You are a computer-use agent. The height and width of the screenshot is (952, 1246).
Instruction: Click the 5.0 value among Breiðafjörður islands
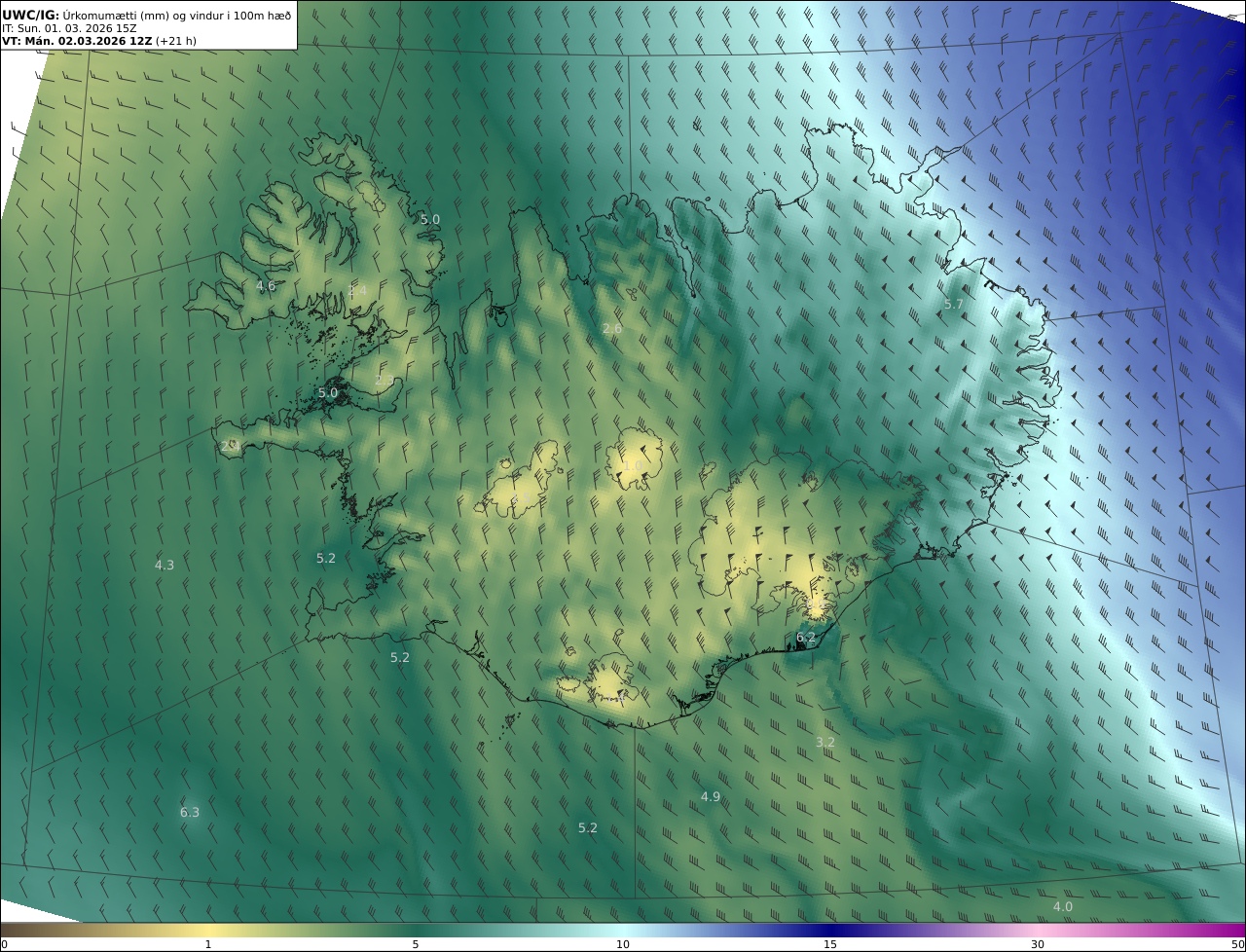point(328,393)
